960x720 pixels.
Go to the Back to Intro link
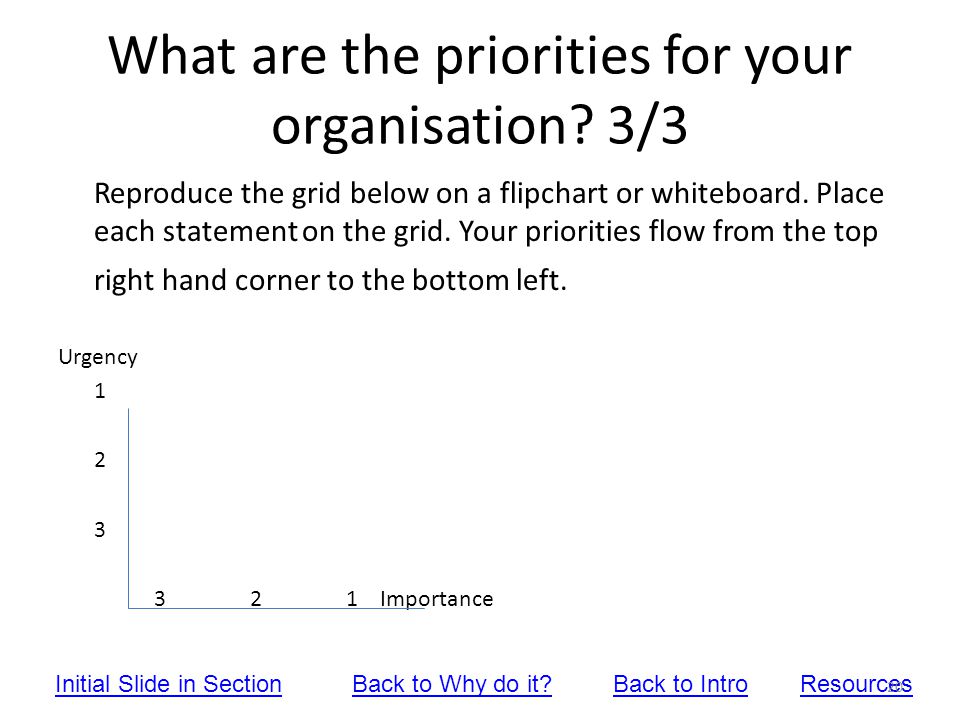680,684
